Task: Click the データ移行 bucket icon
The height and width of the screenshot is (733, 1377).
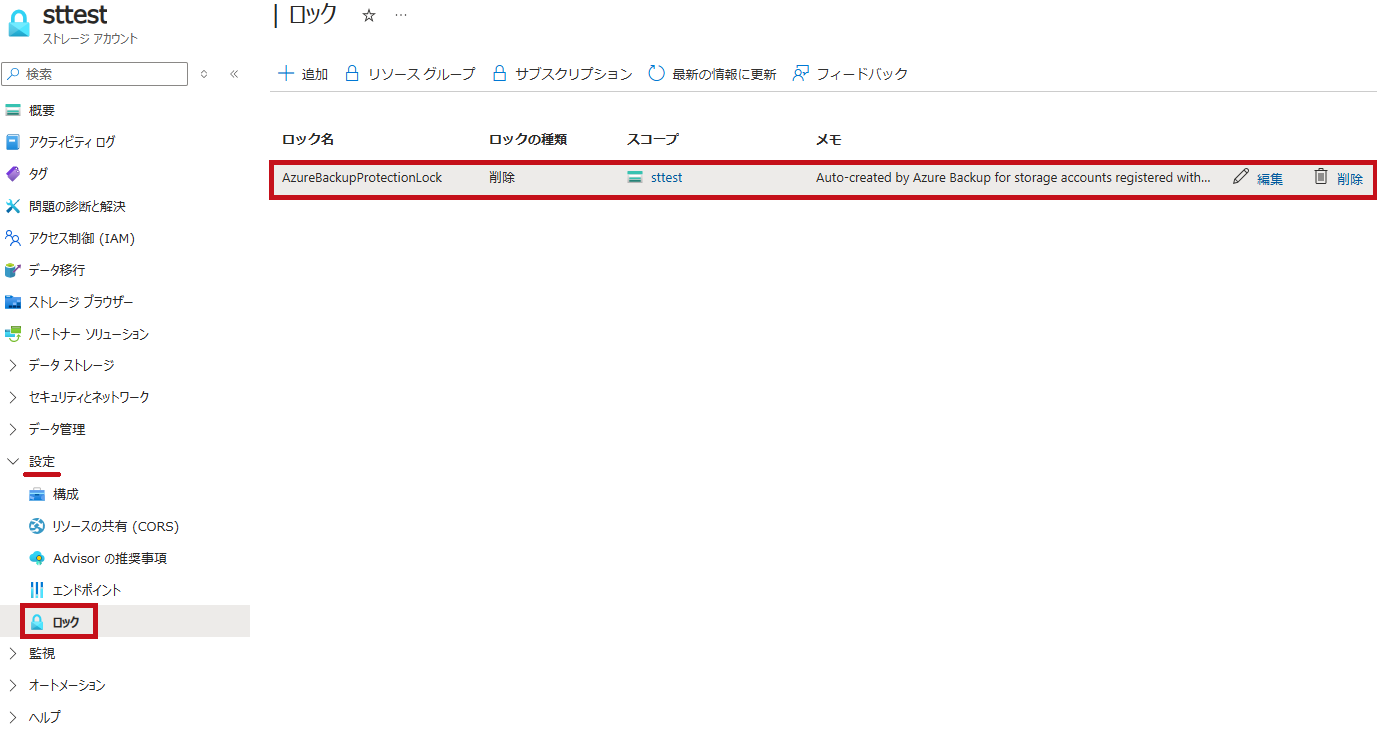Action: tap(13, 270)
